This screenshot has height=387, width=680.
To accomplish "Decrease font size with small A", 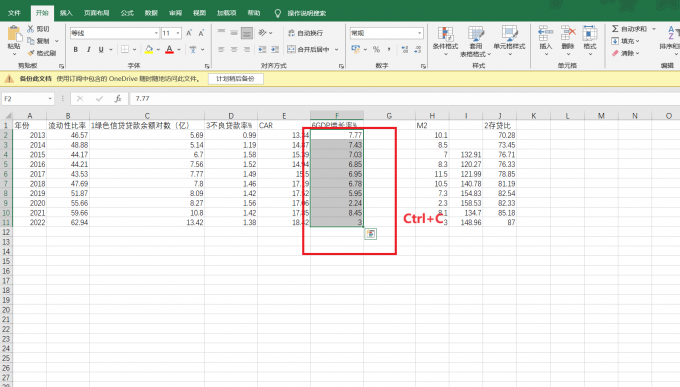I will [201, 33].
